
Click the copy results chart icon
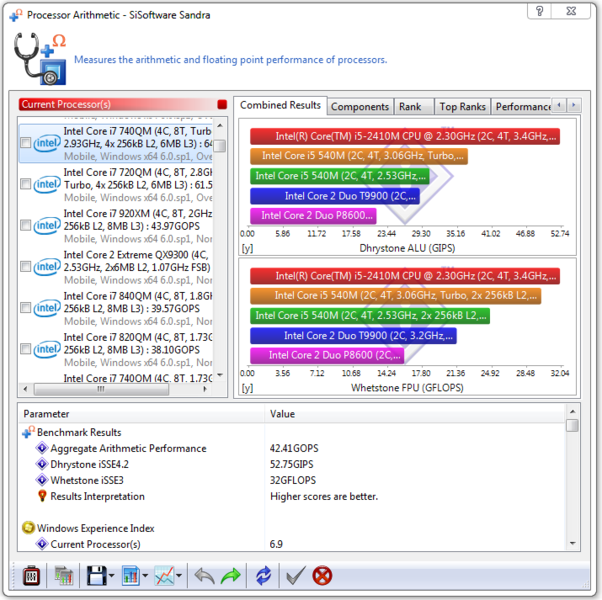coord(64,576)
